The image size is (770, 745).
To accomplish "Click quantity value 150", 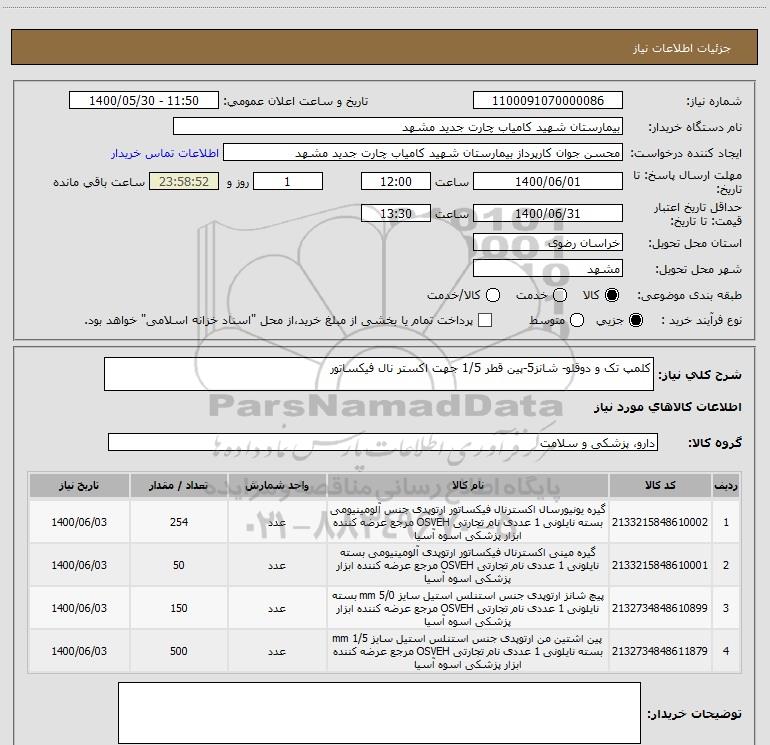I will click(x=179, y=608).
